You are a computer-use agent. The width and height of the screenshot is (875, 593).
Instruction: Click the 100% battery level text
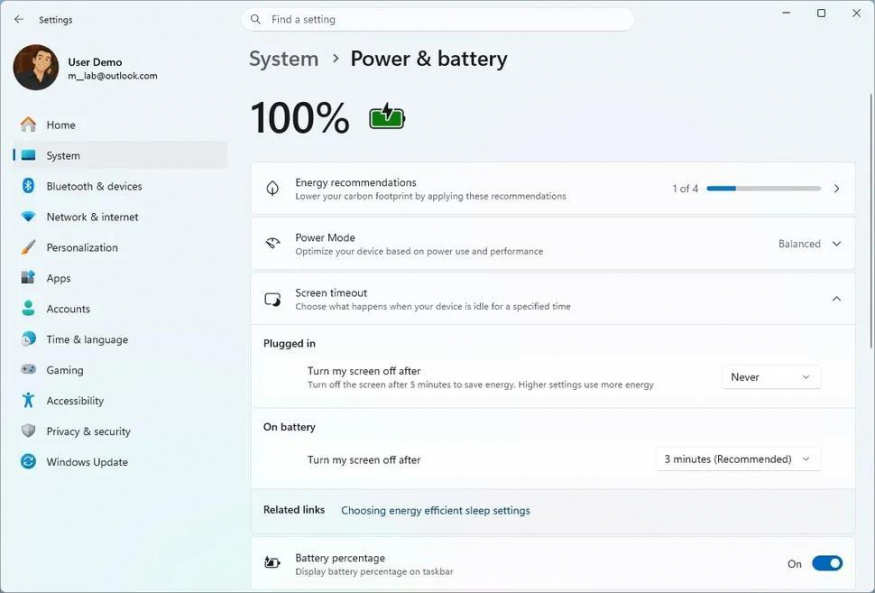pyautogui.click(x=300, y=118)
